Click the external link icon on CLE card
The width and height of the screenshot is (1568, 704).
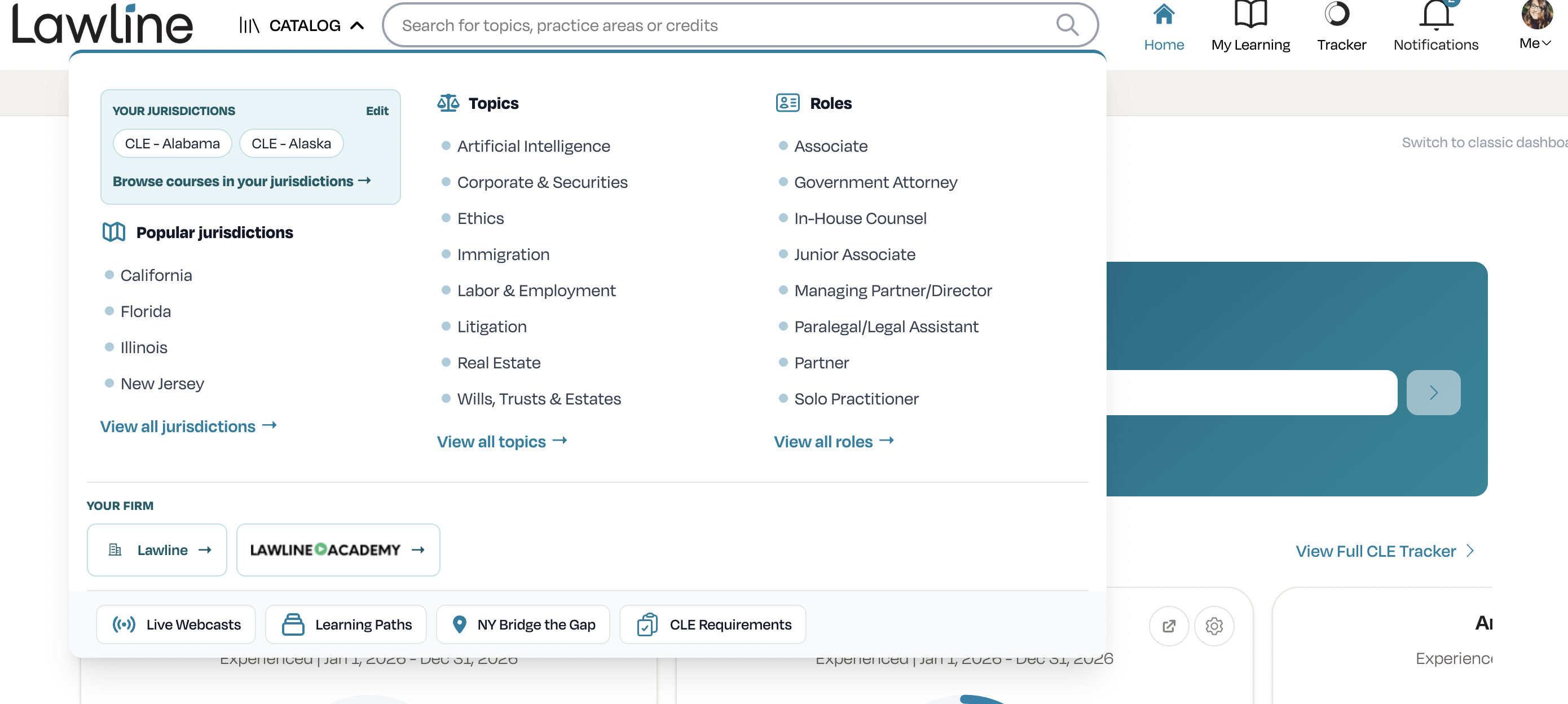[x=1168, y=626]
